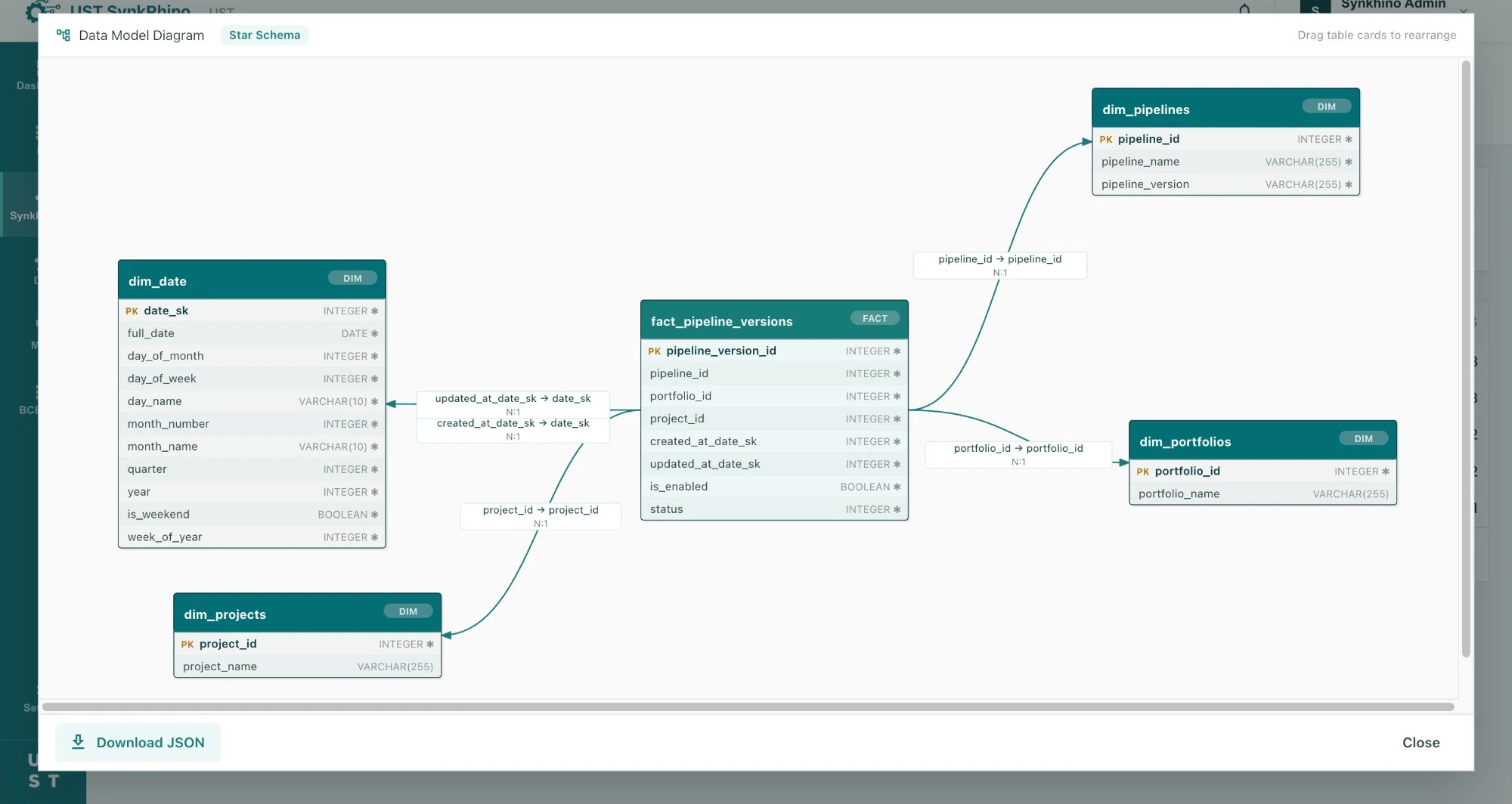Viewport: 1512px width, 804px height.
Task: Click the horizontal scrollbar of the diagram
Action: 748,707
